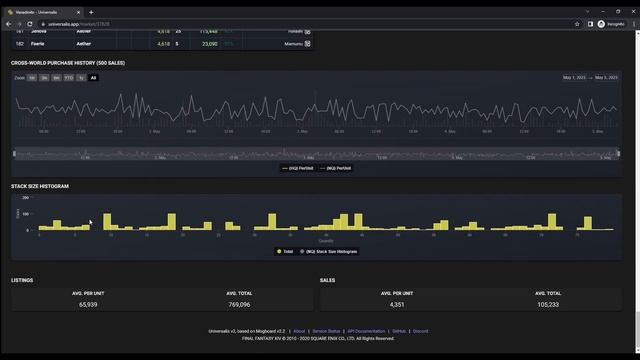Click the listings avg total 769,096
640x360 pixels.
tap(239, 304)
